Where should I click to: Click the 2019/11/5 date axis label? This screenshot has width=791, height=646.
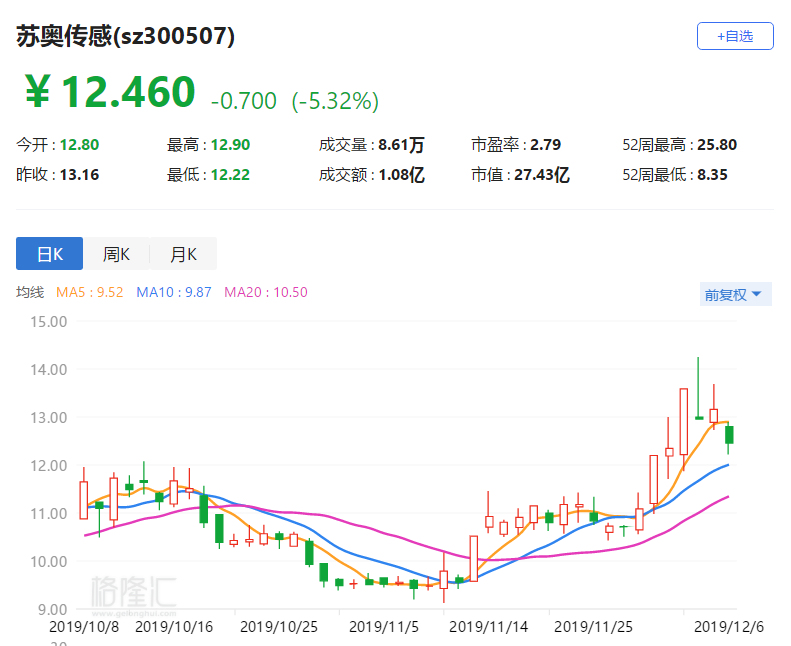(384, 627)
